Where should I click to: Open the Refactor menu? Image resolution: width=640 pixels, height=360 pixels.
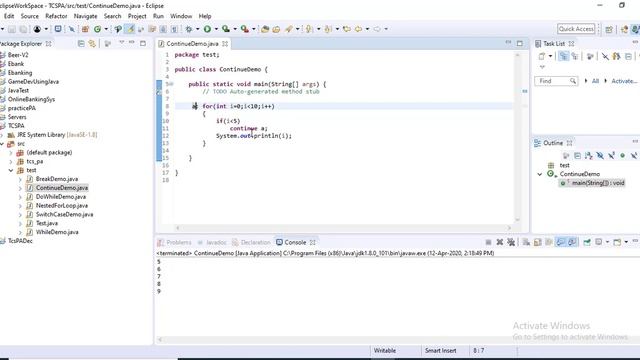click(x=56, y=16)
